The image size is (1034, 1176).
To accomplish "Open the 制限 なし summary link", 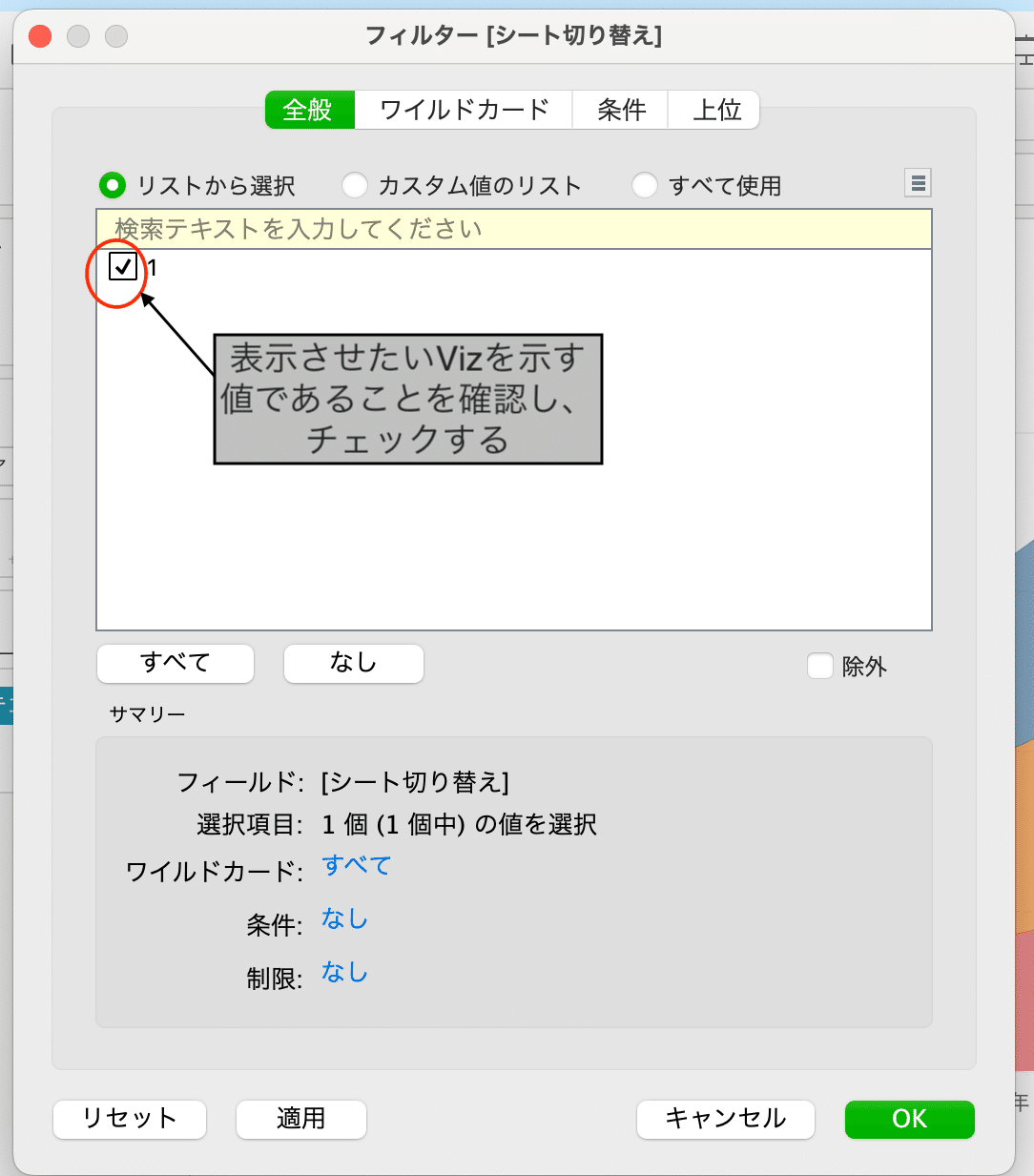I will [344, 973].
